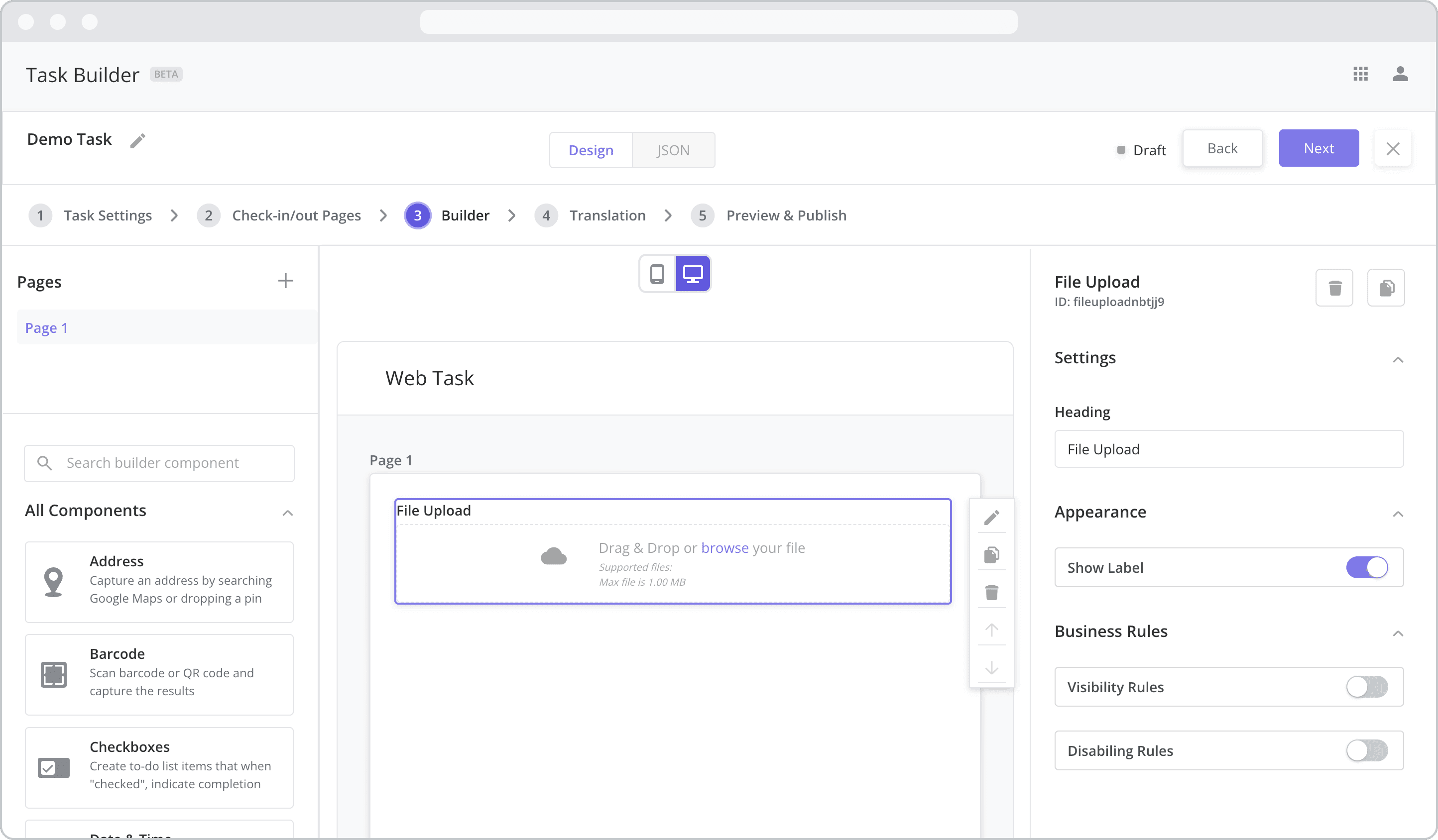Enable the Visibility Rules toggle
This screenshot has height=840, width=1438.
pos(1367,687)
